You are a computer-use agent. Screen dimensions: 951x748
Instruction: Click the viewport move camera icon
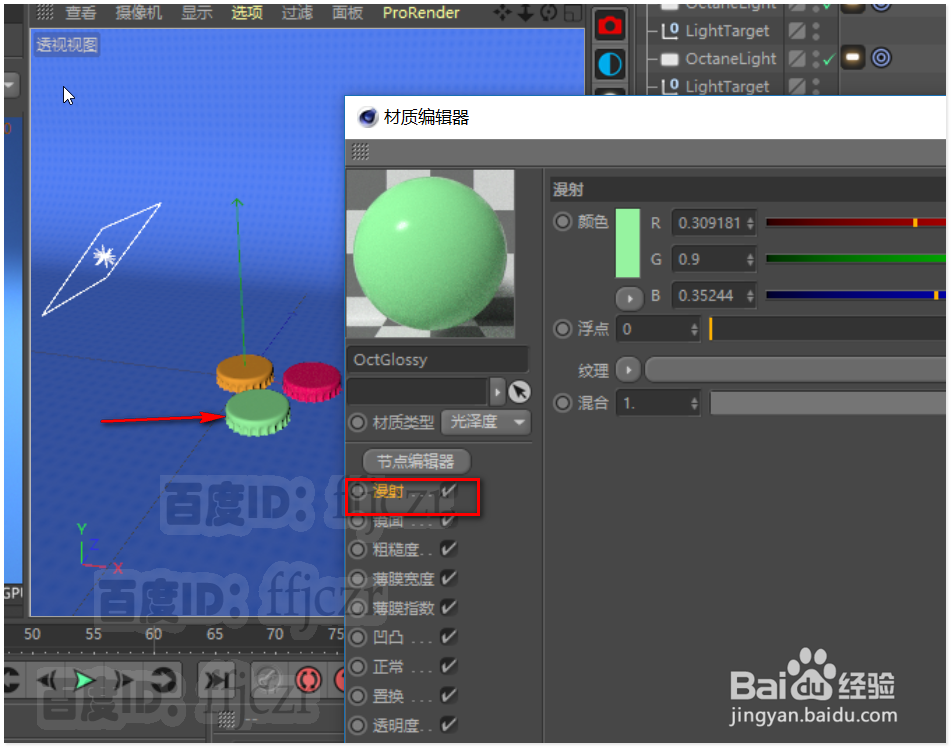(x=502, y=13)
